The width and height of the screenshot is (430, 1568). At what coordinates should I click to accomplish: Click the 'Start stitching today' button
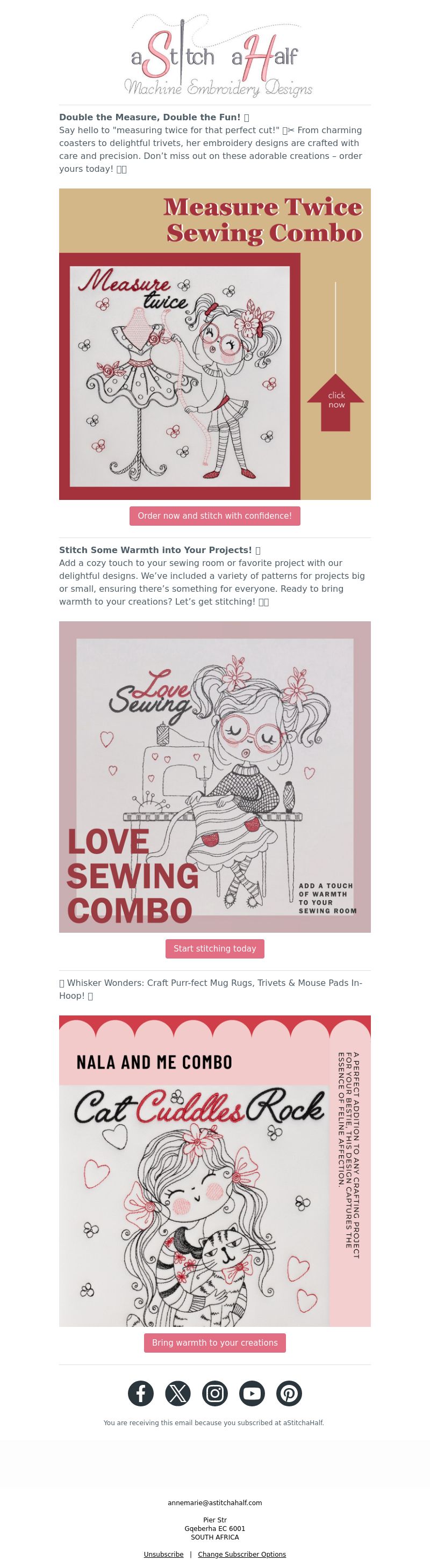point(215,948)
